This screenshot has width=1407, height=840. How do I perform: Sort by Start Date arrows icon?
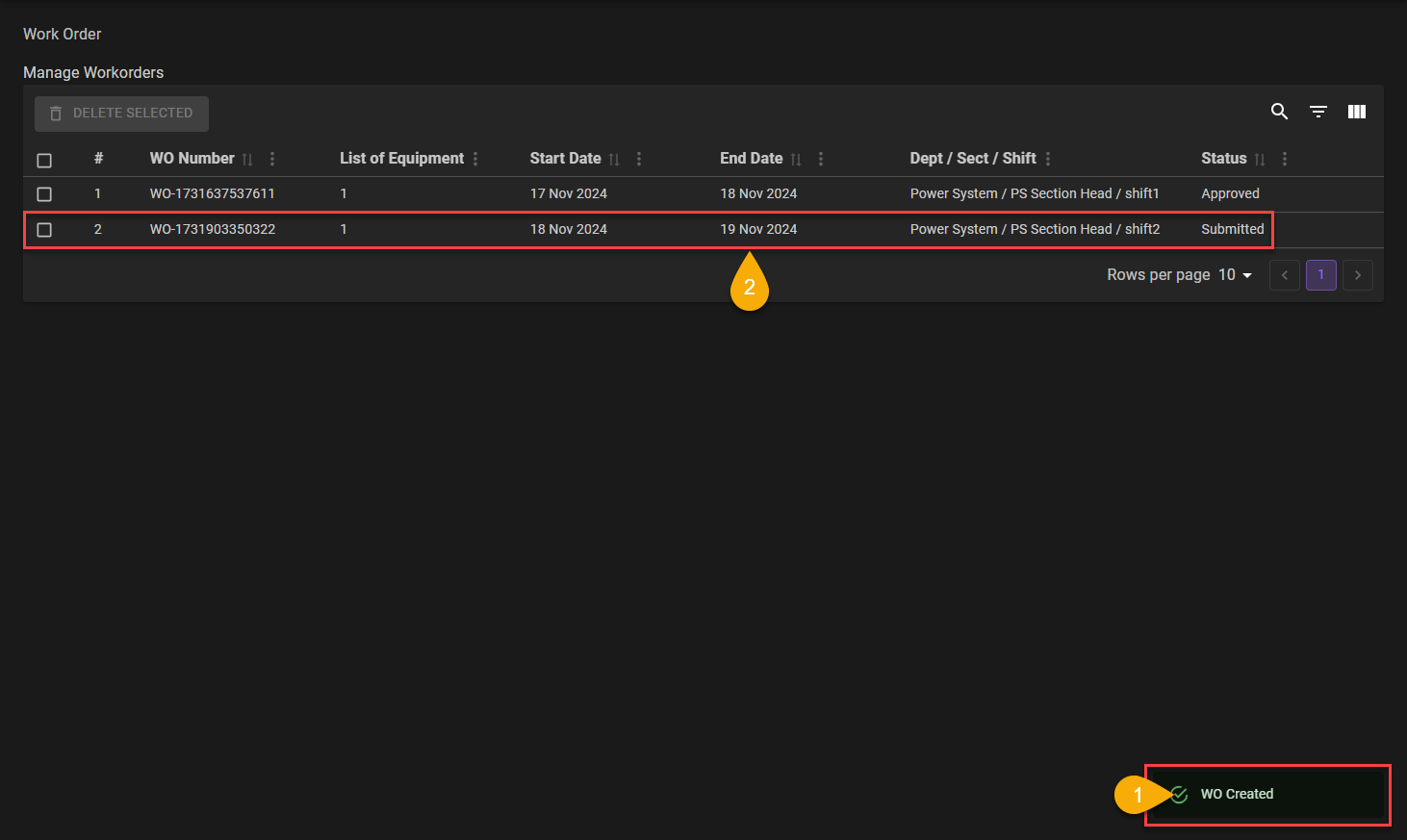pos(614,160)
